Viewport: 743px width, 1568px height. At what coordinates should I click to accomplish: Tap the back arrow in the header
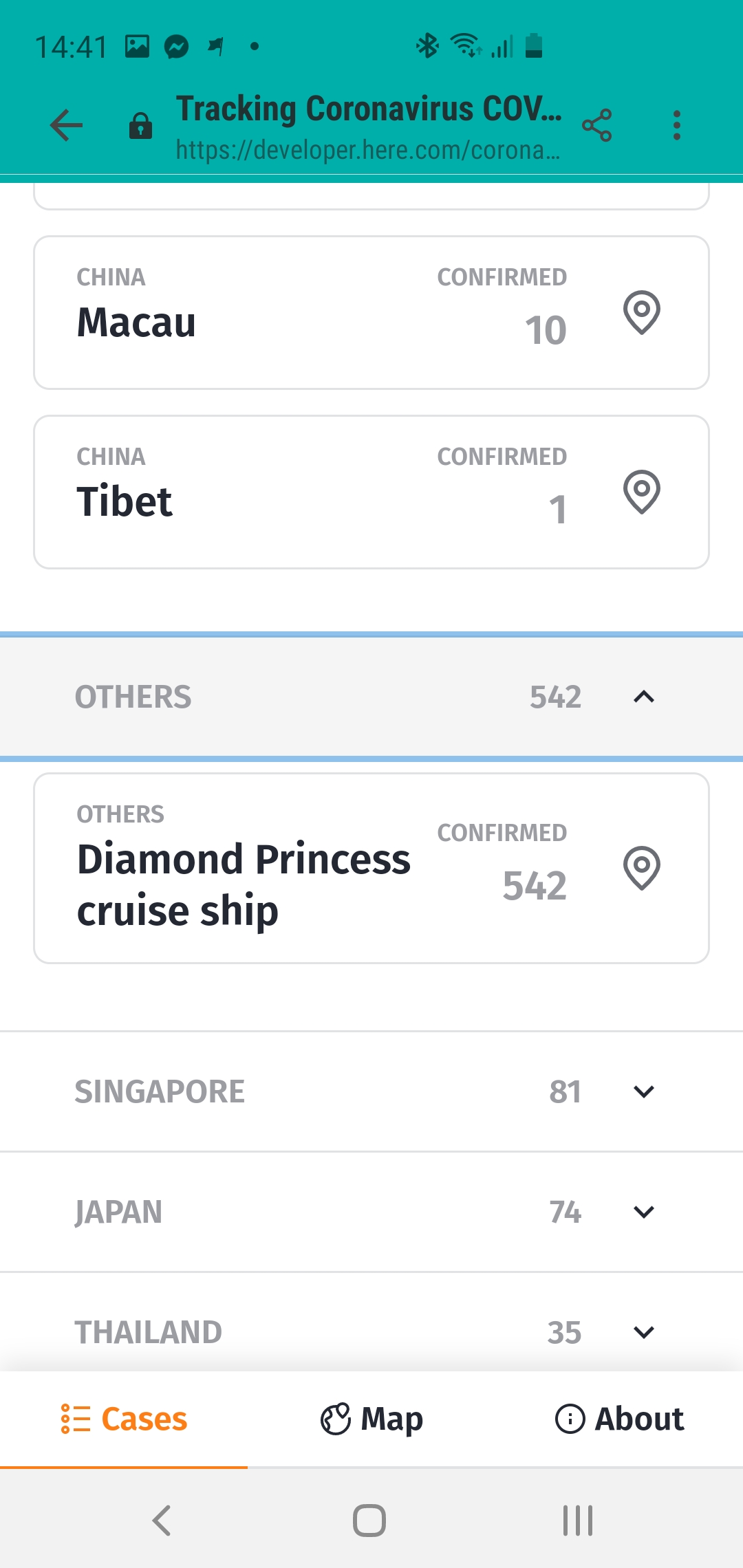click(x=67, y=126)
